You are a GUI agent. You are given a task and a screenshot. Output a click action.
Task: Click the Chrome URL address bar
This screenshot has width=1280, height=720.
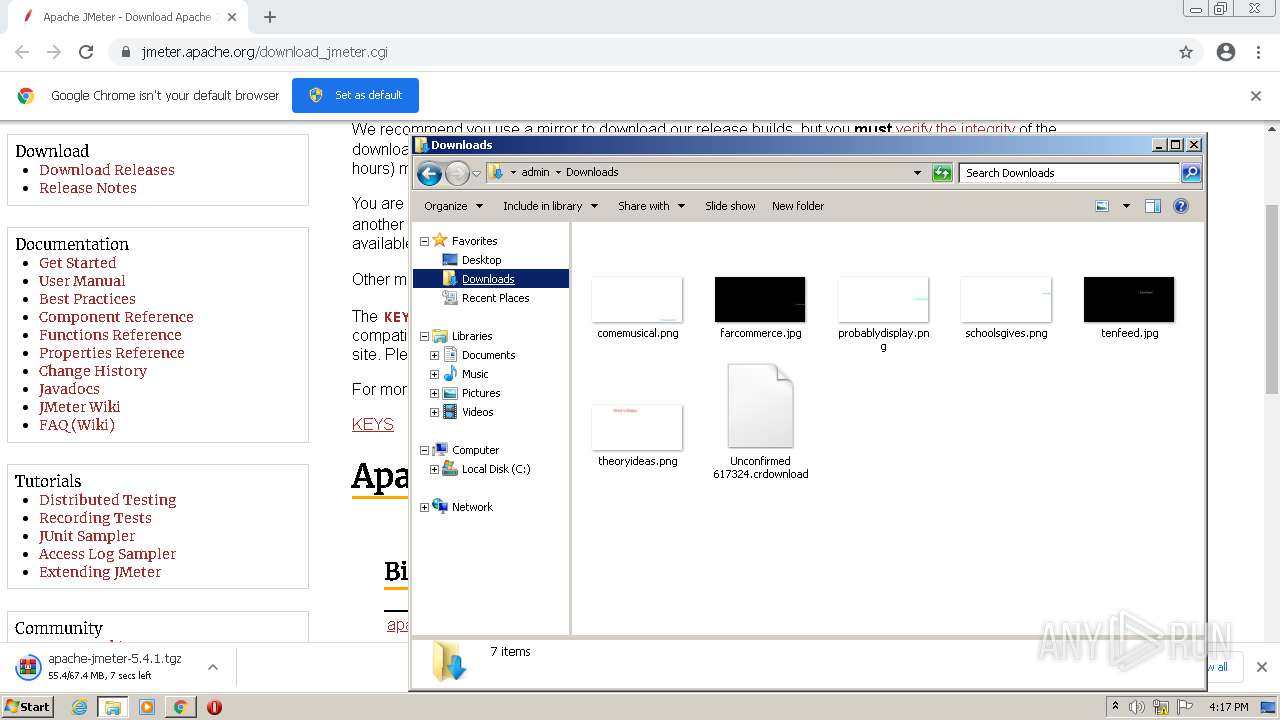tap(640, 52)
